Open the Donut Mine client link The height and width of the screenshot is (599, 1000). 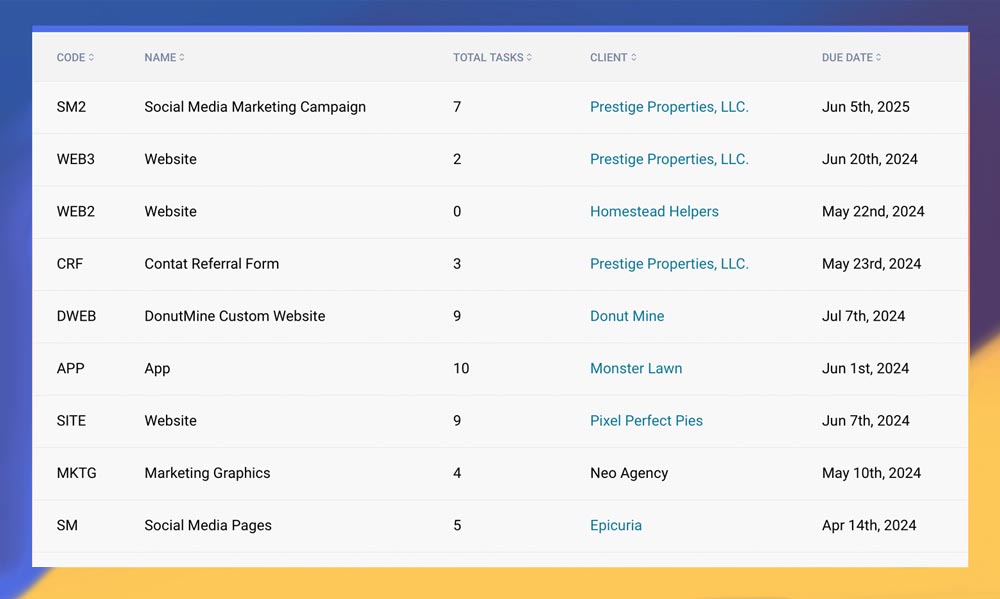627,316
